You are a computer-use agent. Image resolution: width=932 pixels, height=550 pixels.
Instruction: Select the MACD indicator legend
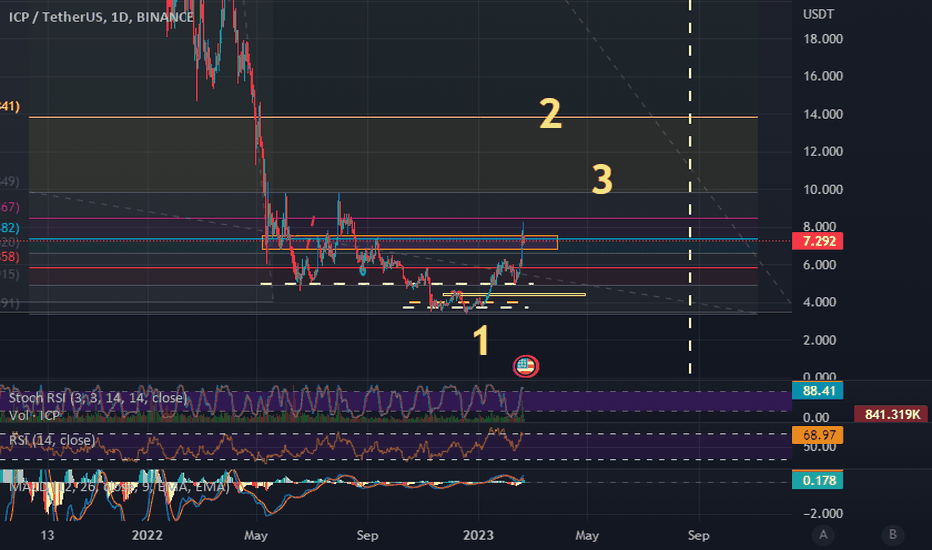(119, 487)
